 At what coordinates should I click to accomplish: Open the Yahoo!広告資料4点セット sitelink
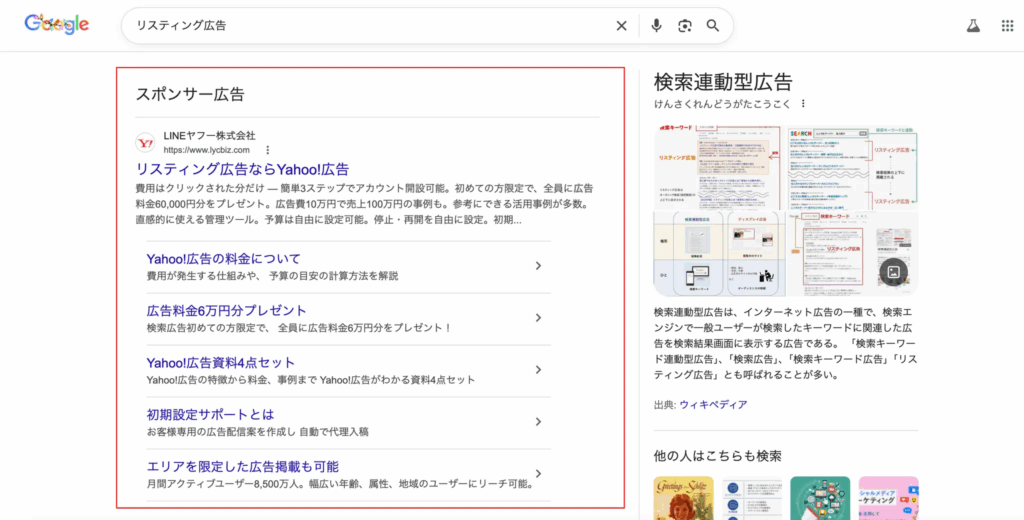point(220,362)
